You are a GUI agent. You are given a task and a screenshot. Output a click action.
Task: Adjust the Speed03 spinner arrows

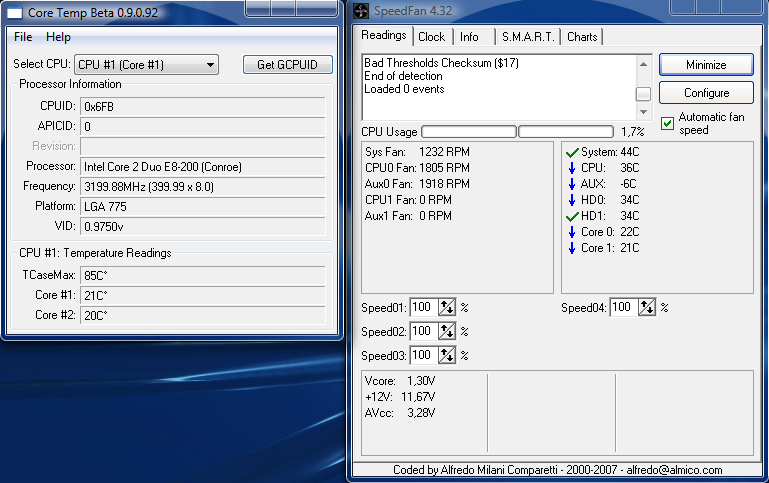point(447,356)
